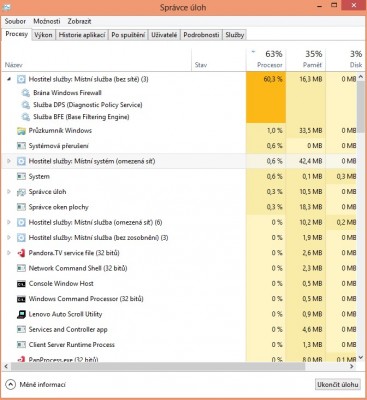367x400 pixels.
Task: Open the Možnosti menu
Action: [x=47, y=21]
